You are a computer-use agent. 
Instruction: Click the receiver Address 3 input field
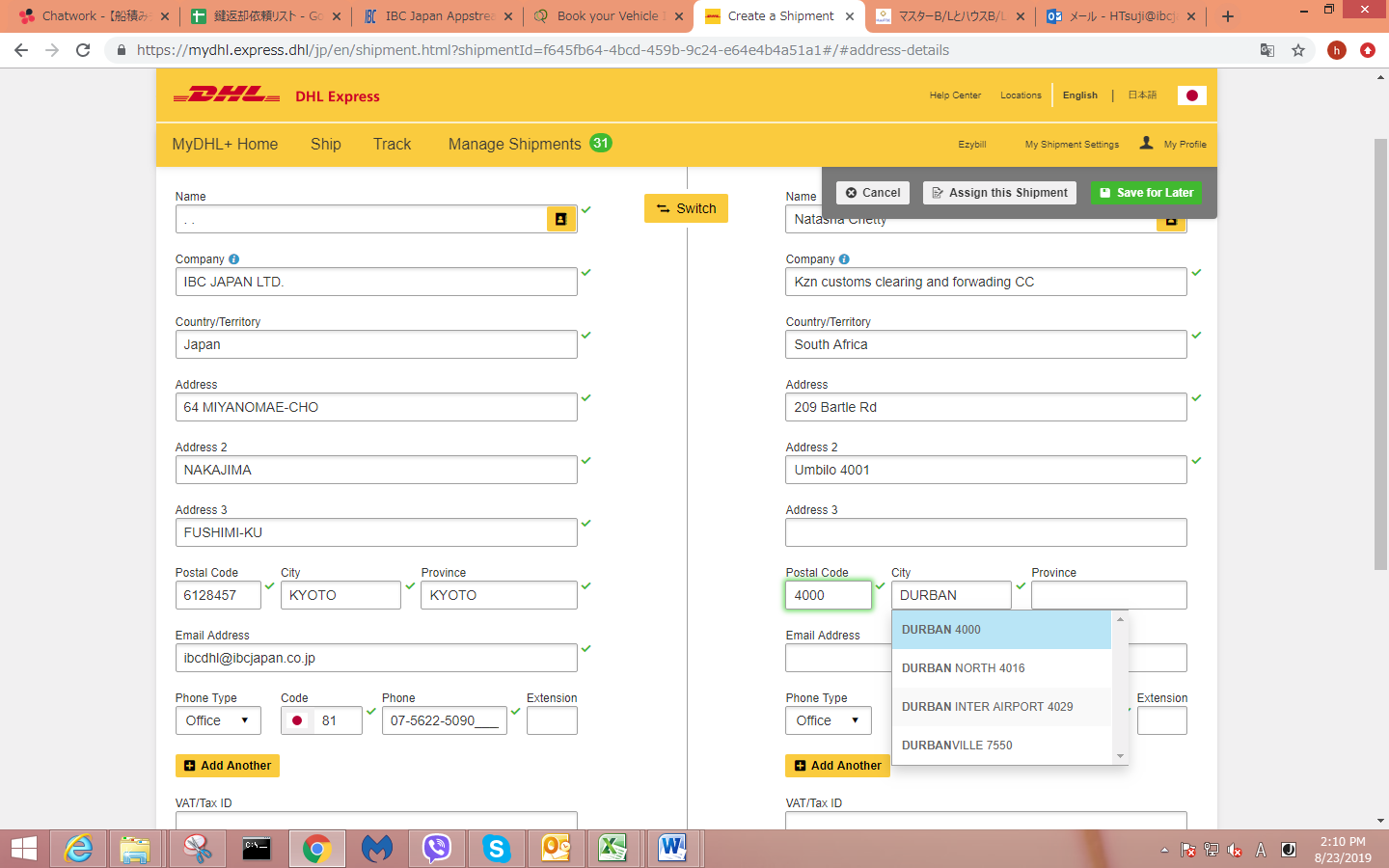click(x=986, y=532)
